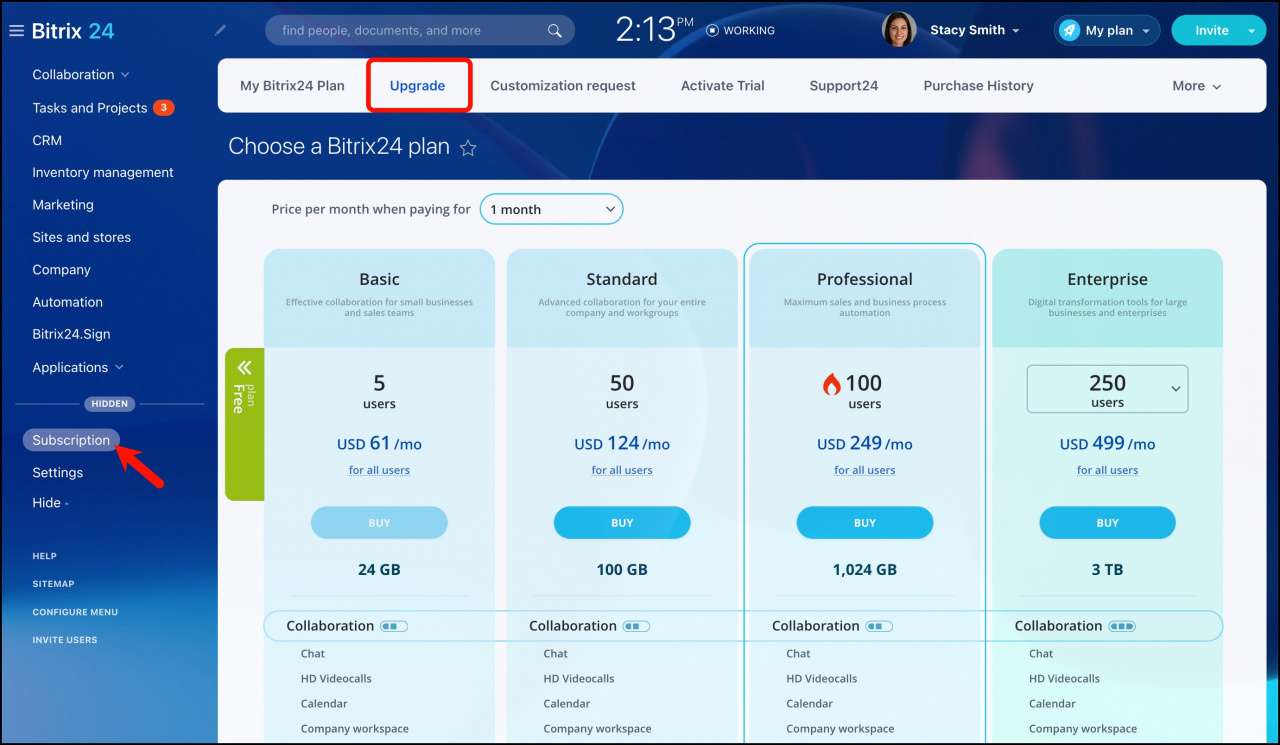Toggle Collaboration indicator on Basic plan

coord(394,626)
